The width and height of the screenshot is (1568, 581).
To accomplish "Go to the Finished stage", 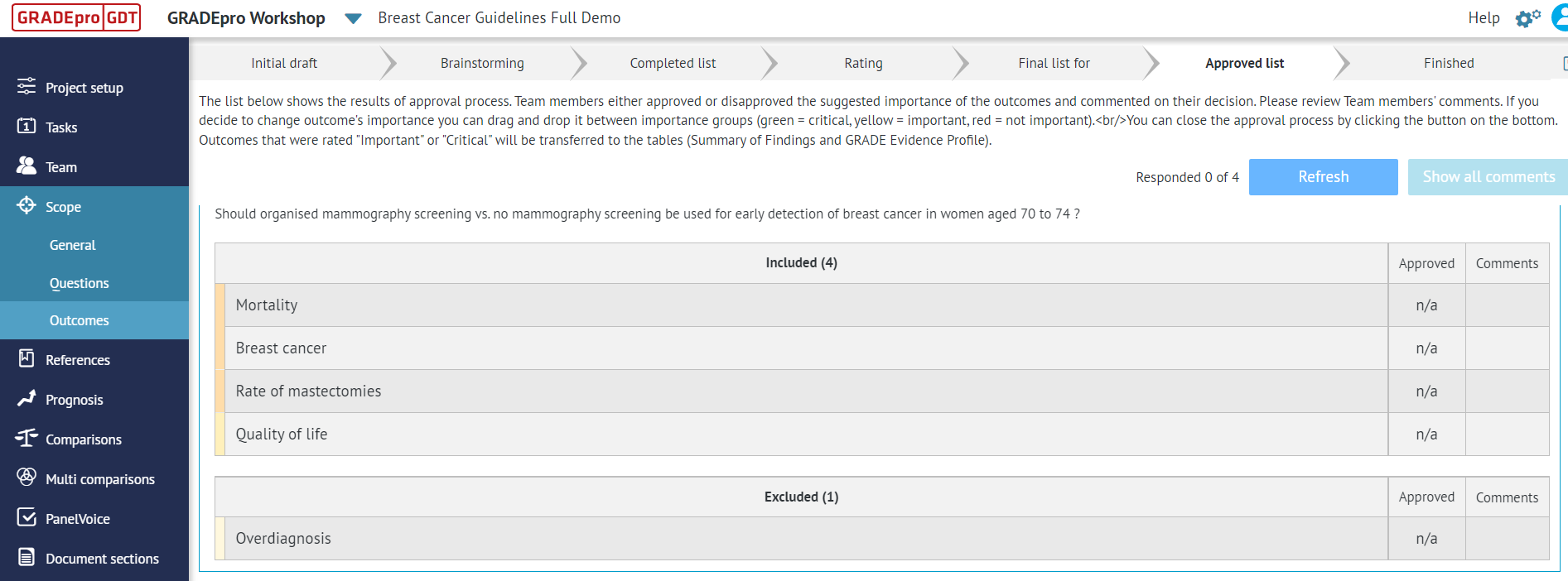I will coord(1448,62).
